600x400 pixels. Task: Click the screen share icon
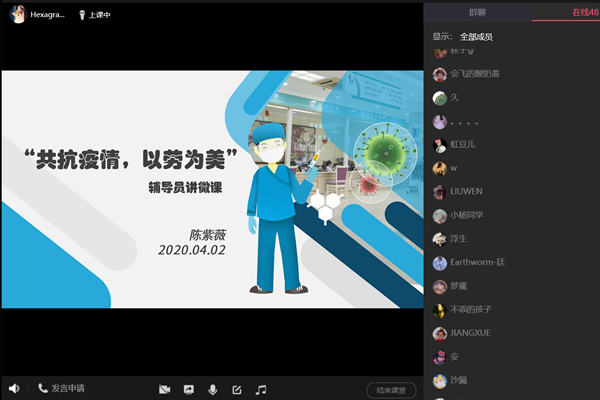pyautogui.click(x=188, y=389)
